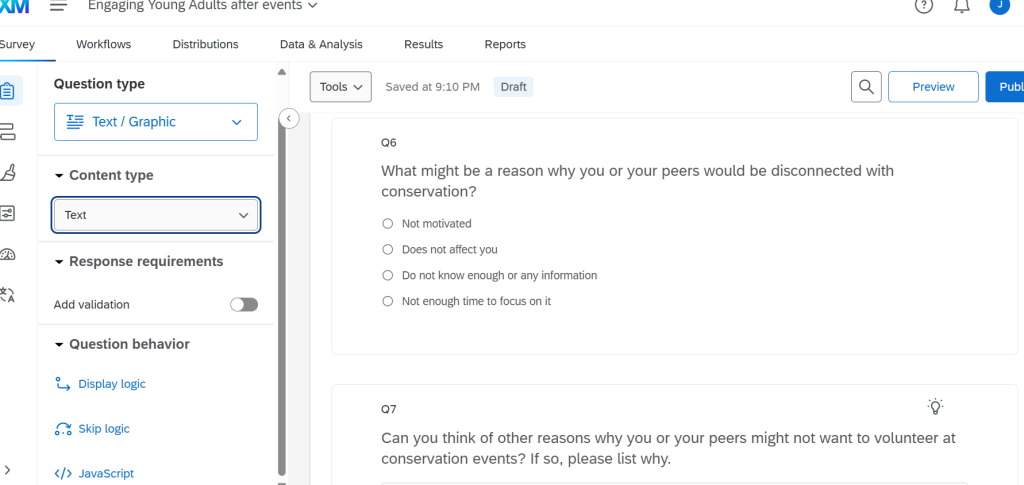Click the search magnifier icon
This screenshot has height=485, width=1024.
pyautogui.click(x=866, y=87)
